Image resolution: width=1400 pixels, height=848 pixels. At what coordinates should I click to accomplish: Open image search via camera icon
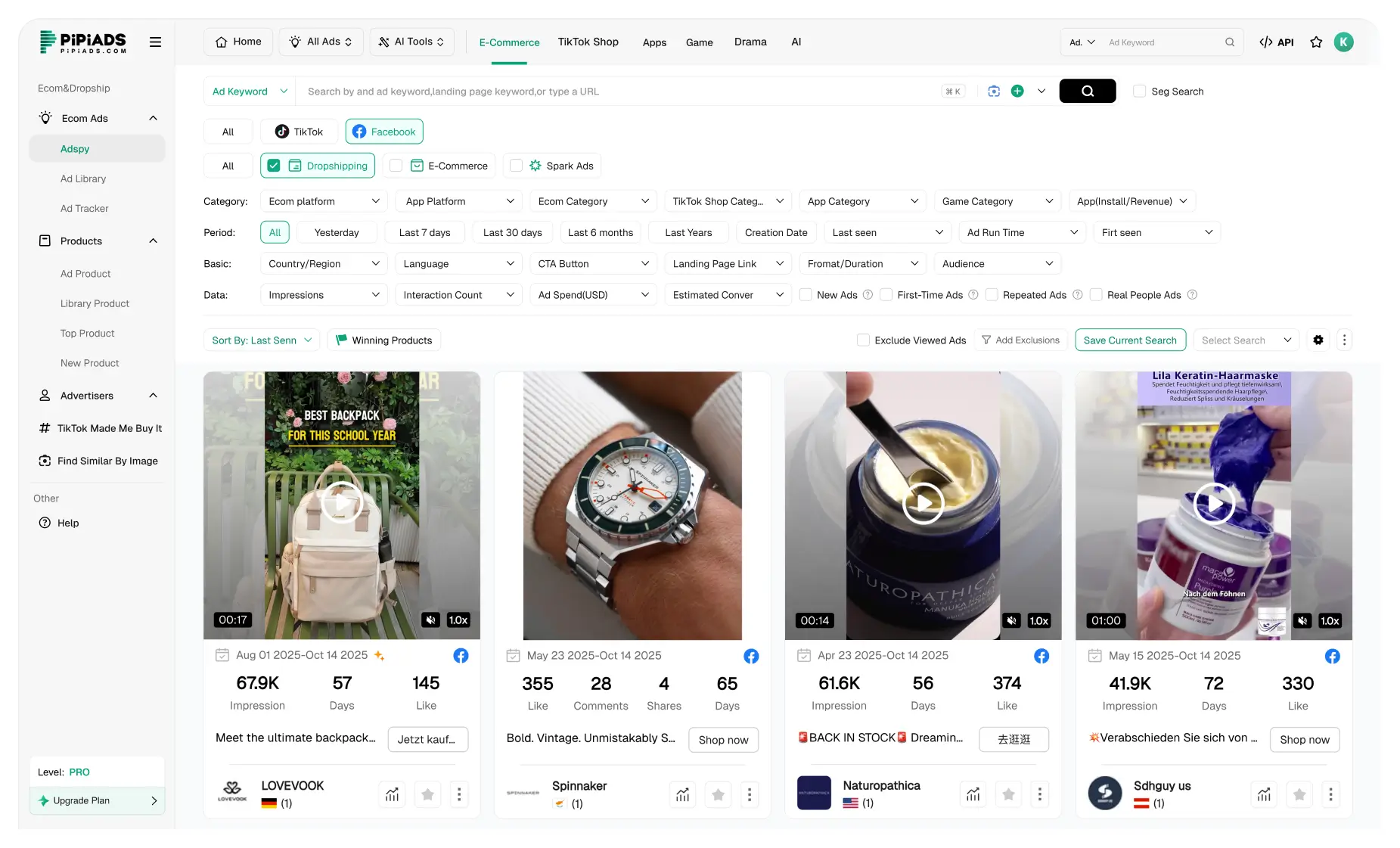tap(993, 91)
